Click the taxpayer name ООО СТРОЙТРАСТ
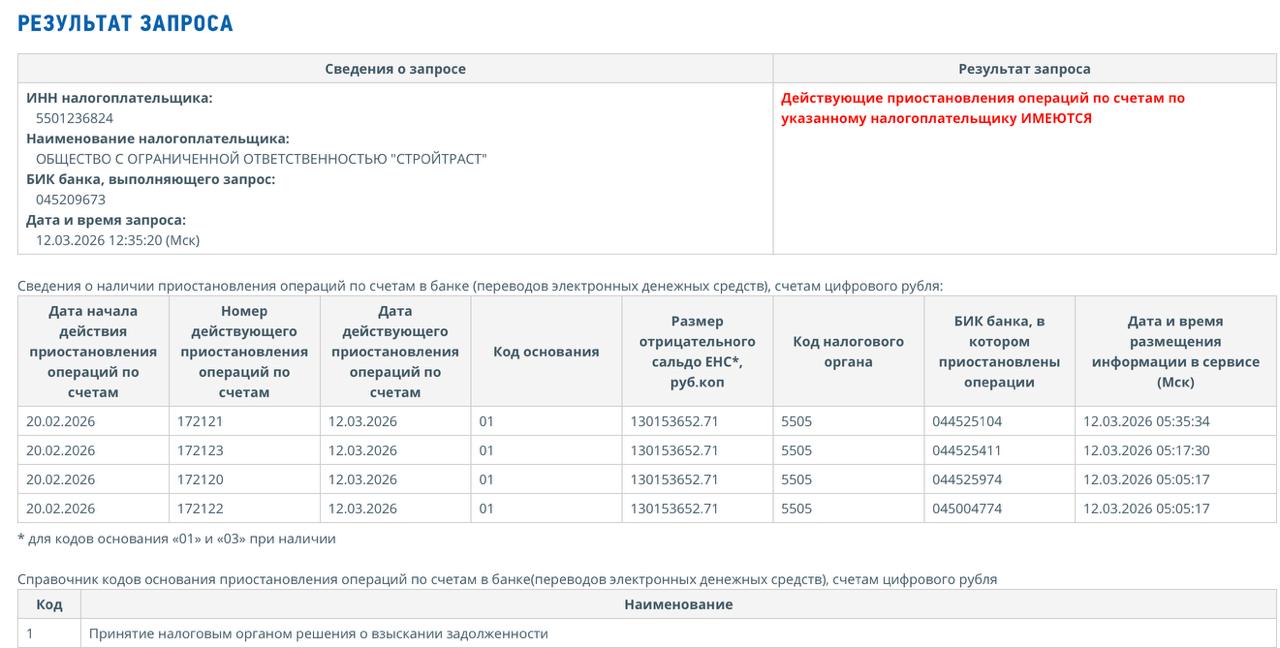The height and width of the screenshot is (648, 1280). (261, 159)
